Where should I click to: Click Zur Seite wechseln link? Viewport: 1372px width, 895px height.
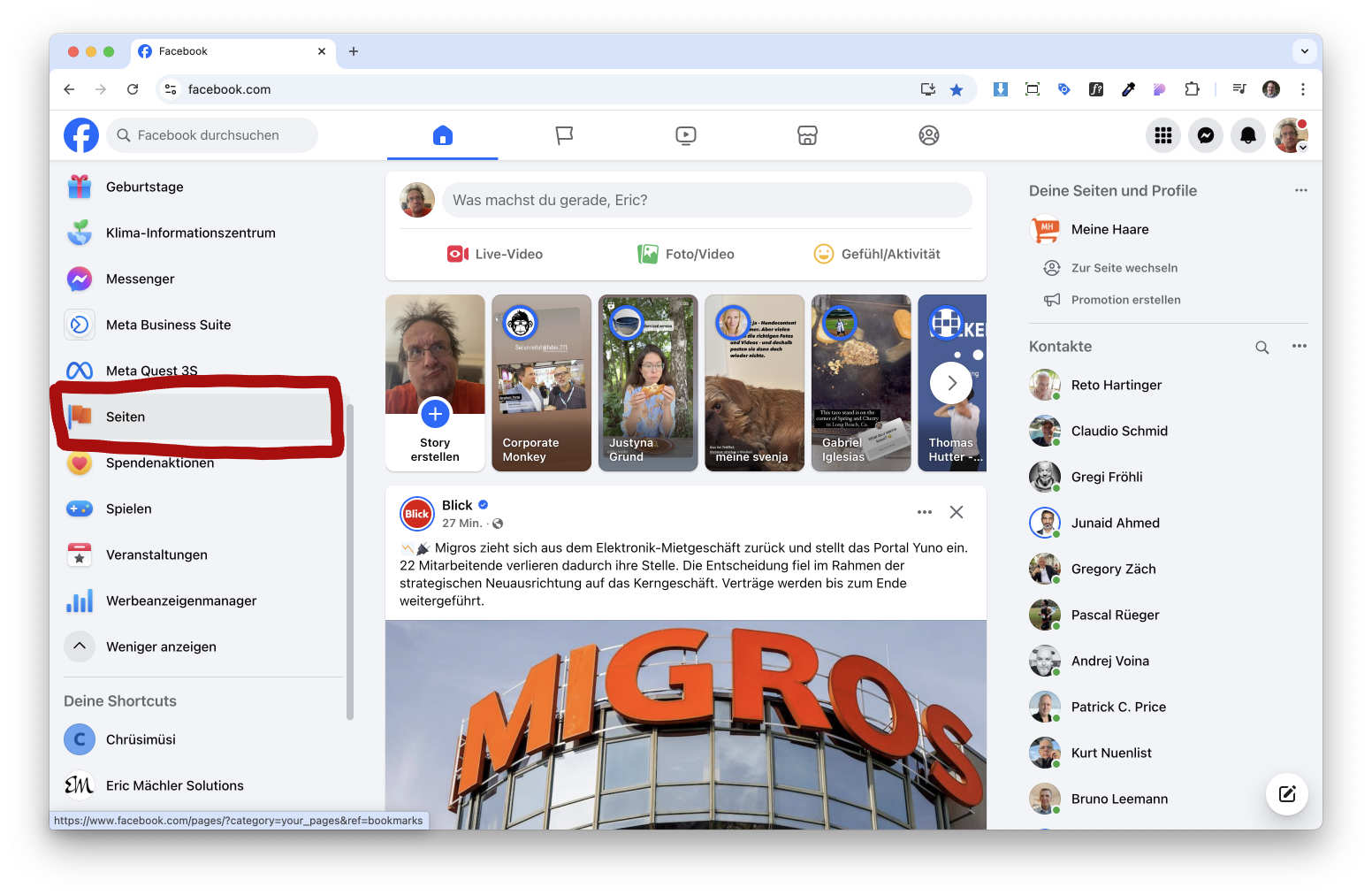1124,268
